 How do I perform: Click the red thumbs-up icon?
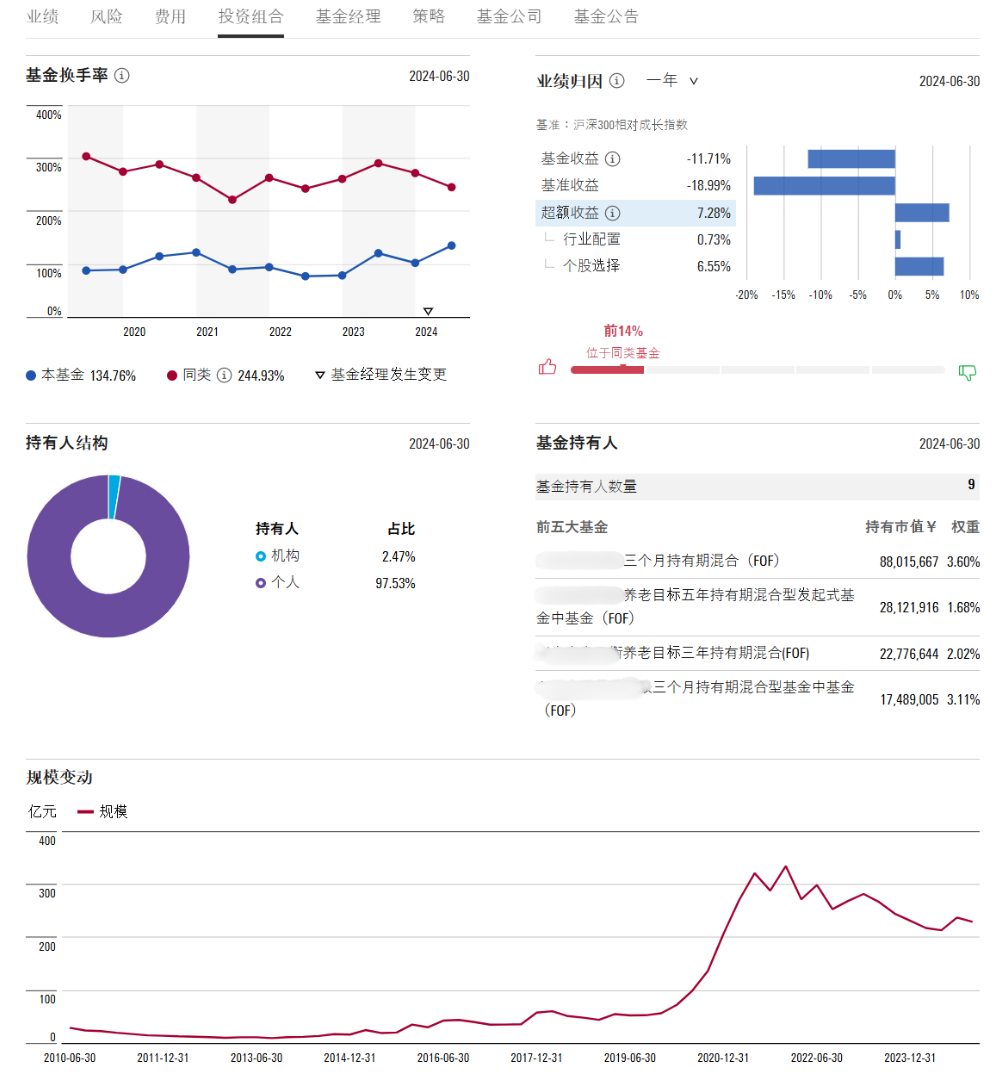pos(548,366)
